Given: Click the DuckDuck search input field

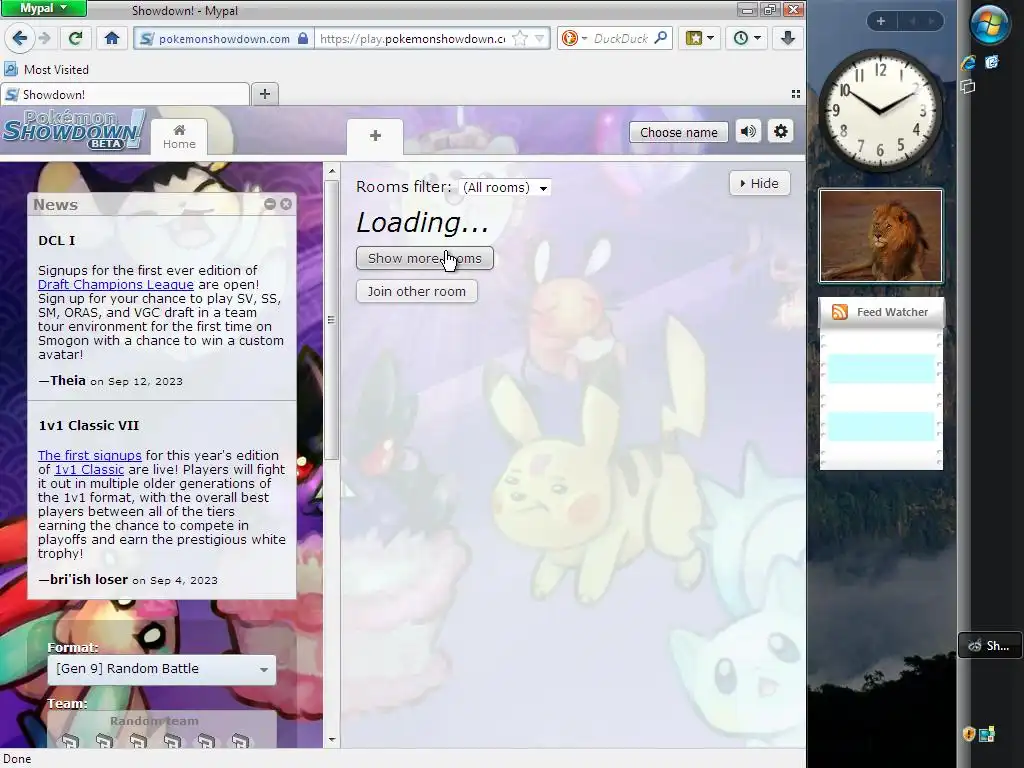Looking at the screenshot, I should point(620,39).
